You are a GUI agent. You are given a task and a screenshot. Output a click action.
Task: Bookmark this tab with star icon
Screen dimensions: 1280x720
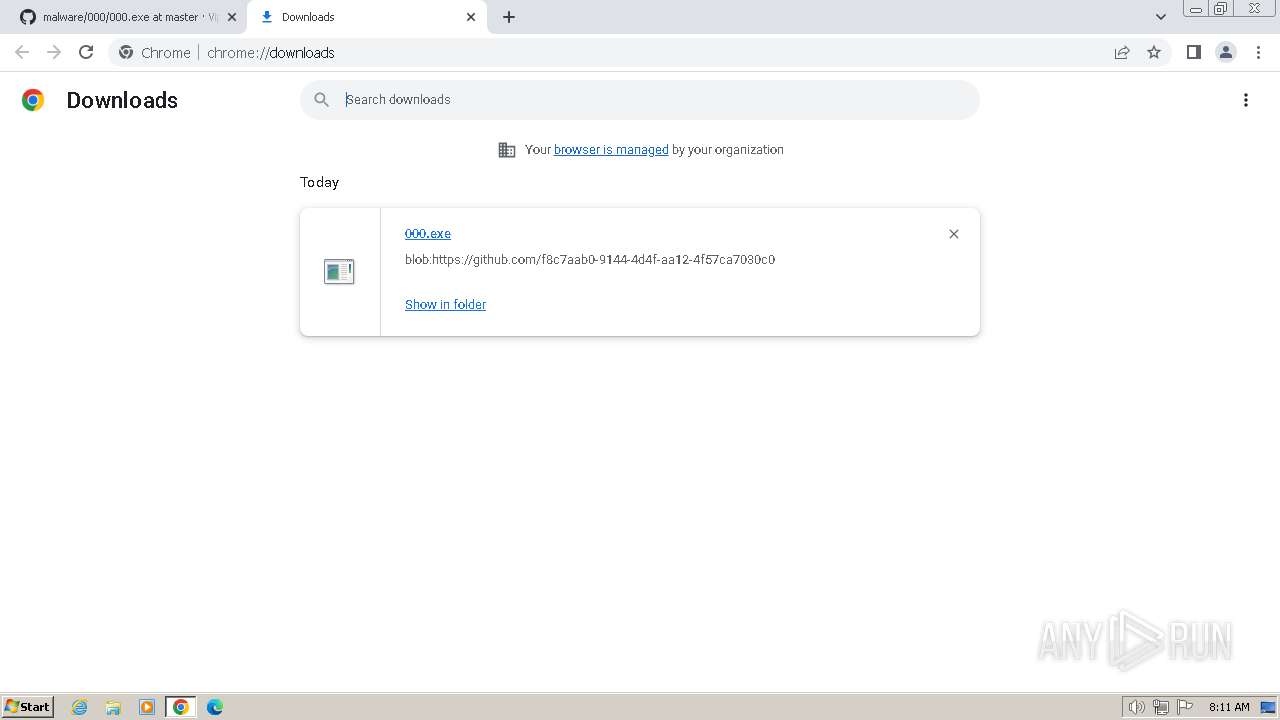[1154, 52]
